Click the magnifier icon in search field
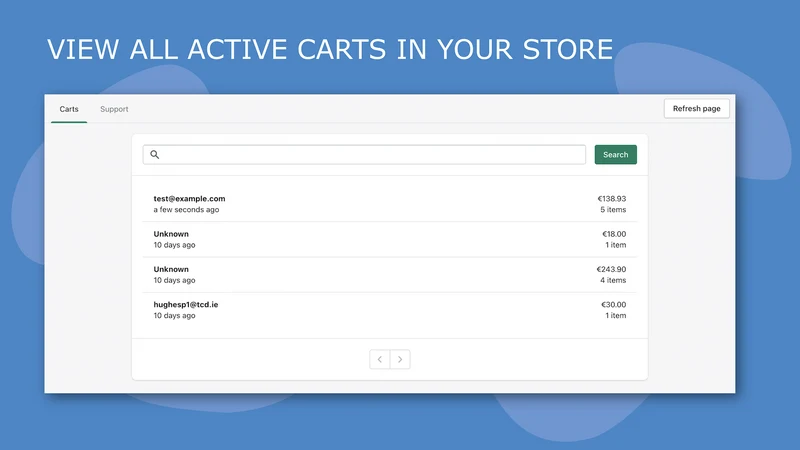 tap(155, 155)
